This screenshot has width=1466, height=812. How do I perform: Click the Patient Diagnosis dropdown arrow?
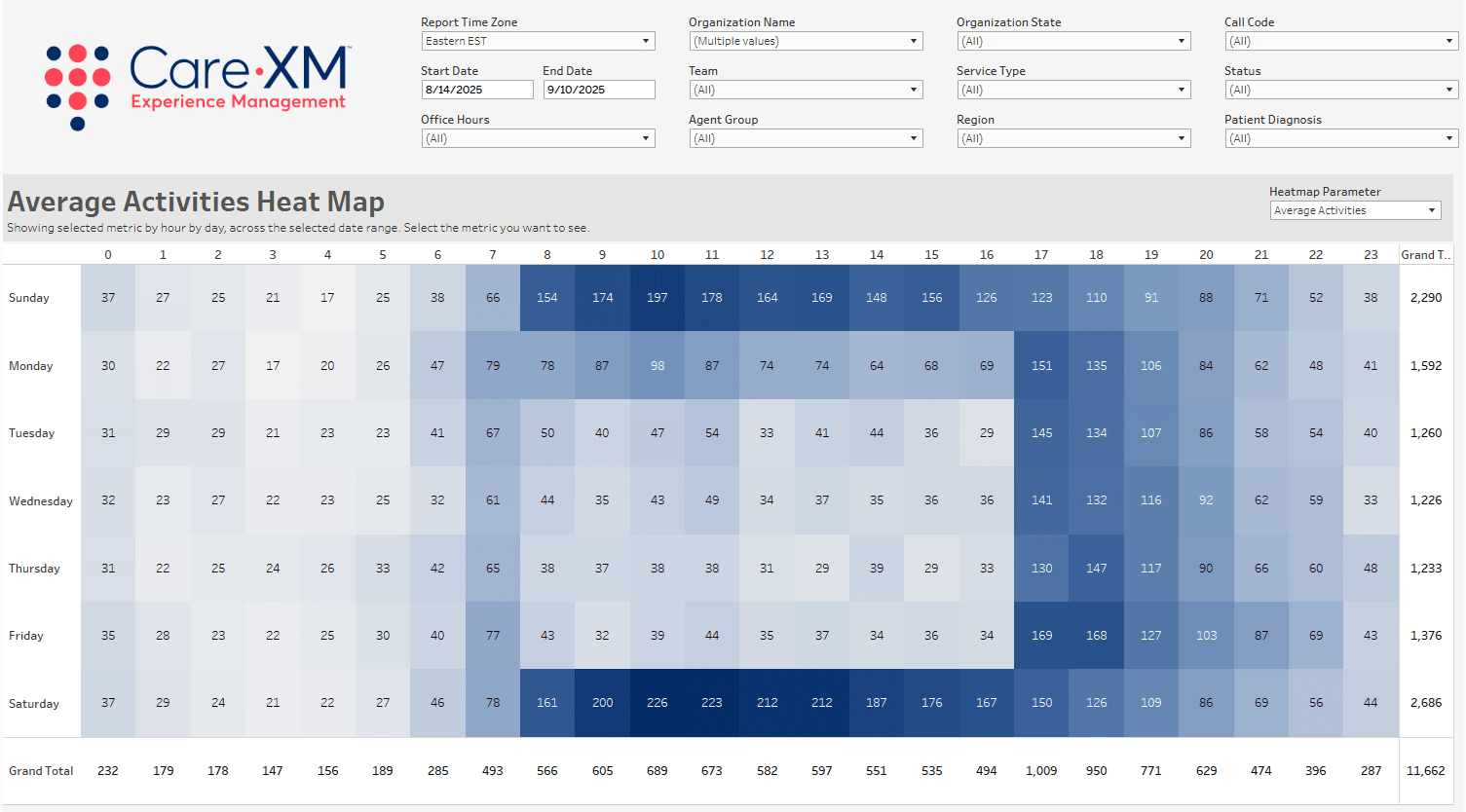coord(1449,138)
